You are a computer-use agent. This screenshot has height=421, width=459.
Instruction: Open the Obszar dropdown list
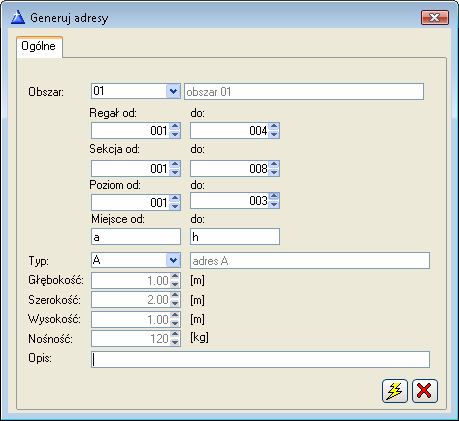coord(173,91)
